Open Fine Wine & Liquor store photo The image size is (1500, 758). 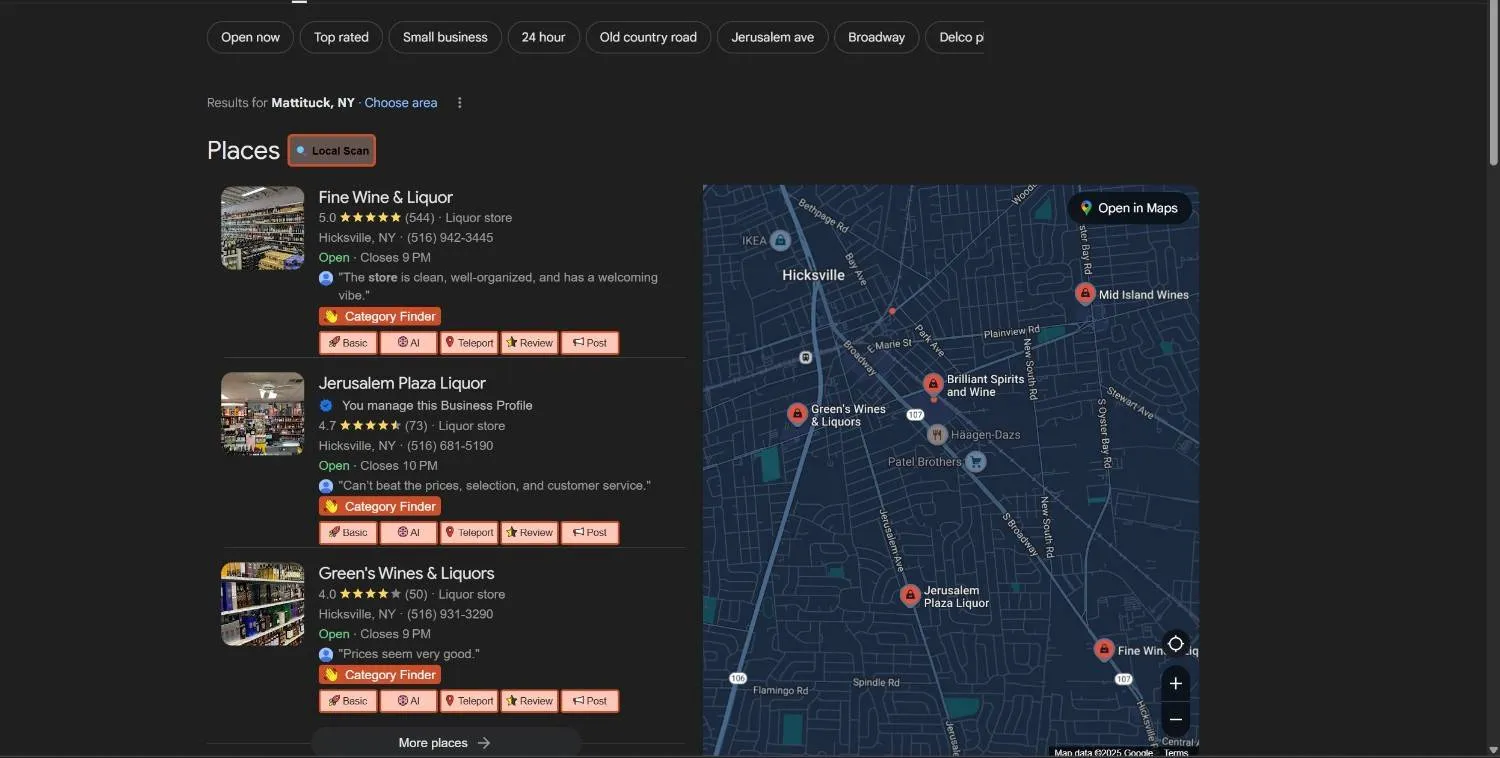(x=262, y=228)
